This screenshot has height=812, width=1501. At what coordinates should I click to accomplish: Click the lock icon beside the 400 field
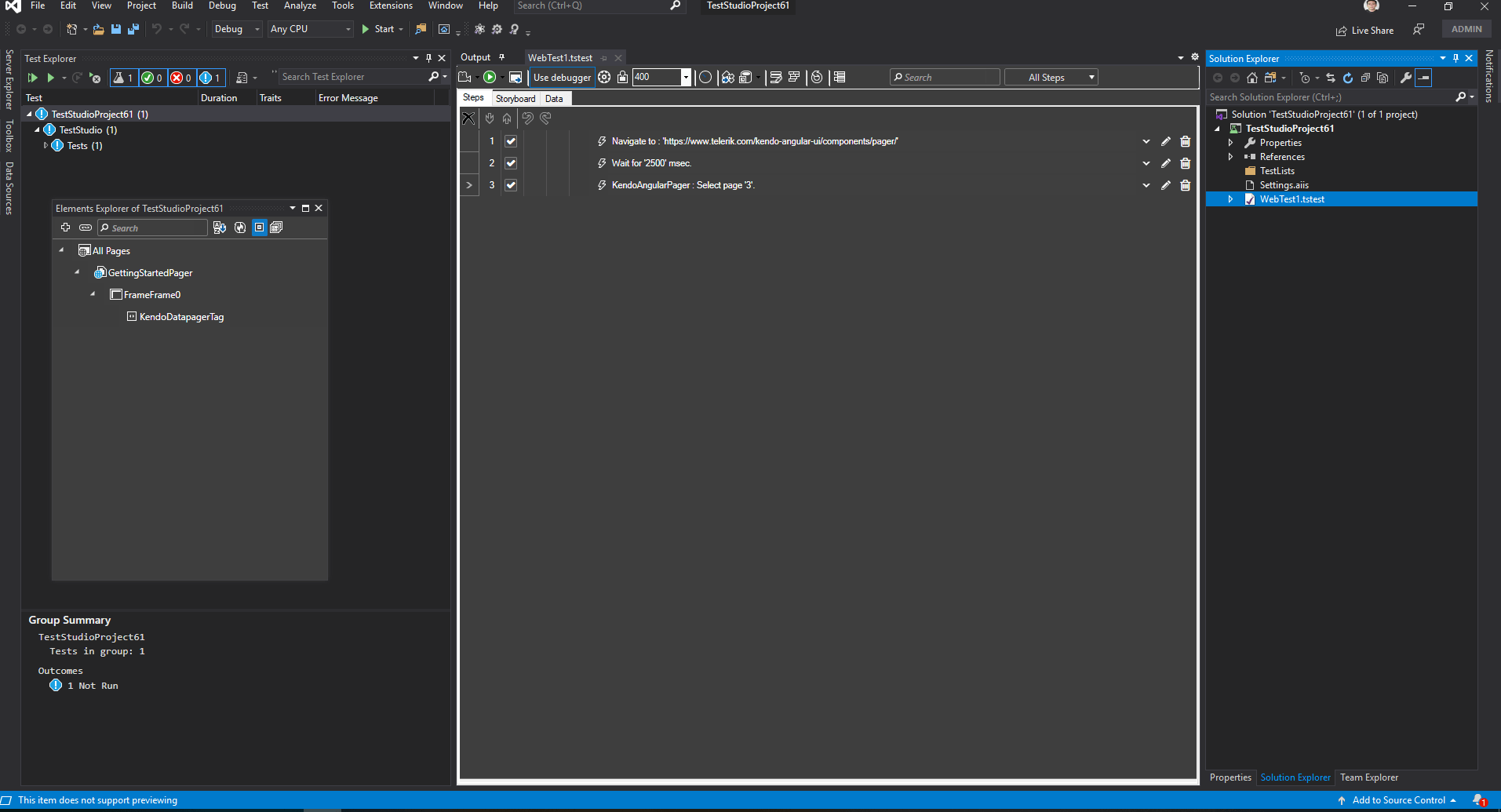(x=622, y=77)
